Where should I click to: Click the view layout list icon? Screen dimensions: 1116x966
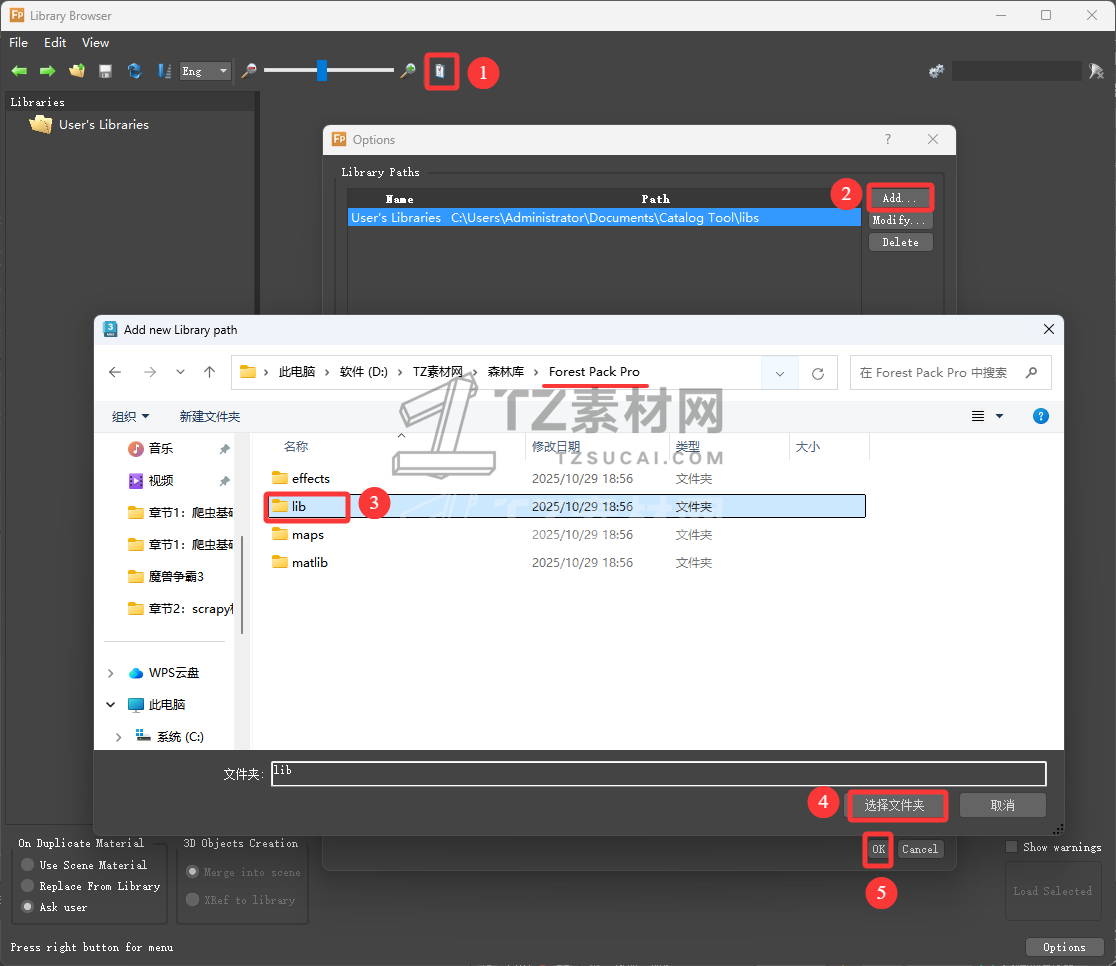pos(978,416)
